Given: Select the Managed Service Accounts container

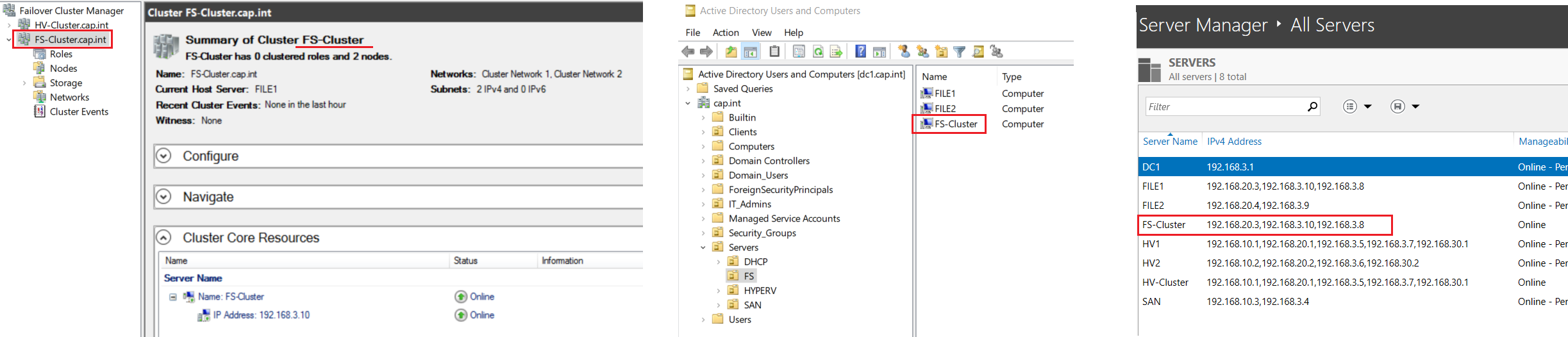Looking at the screenshot, I should pos(784,218).
